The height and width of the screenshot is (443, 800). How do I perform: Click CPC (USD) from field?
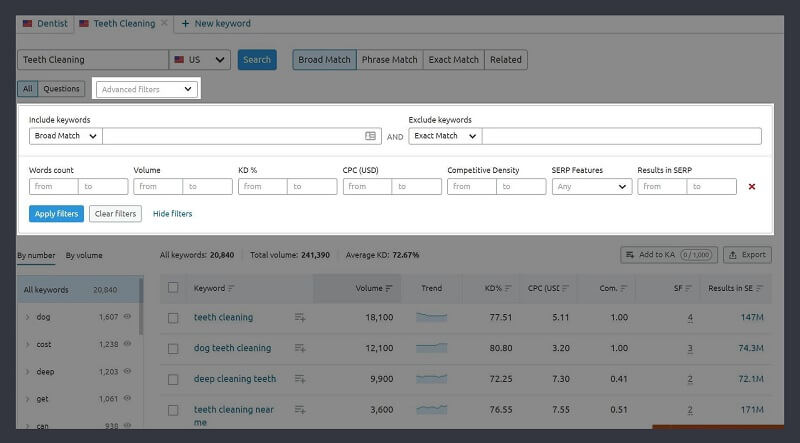367,186
